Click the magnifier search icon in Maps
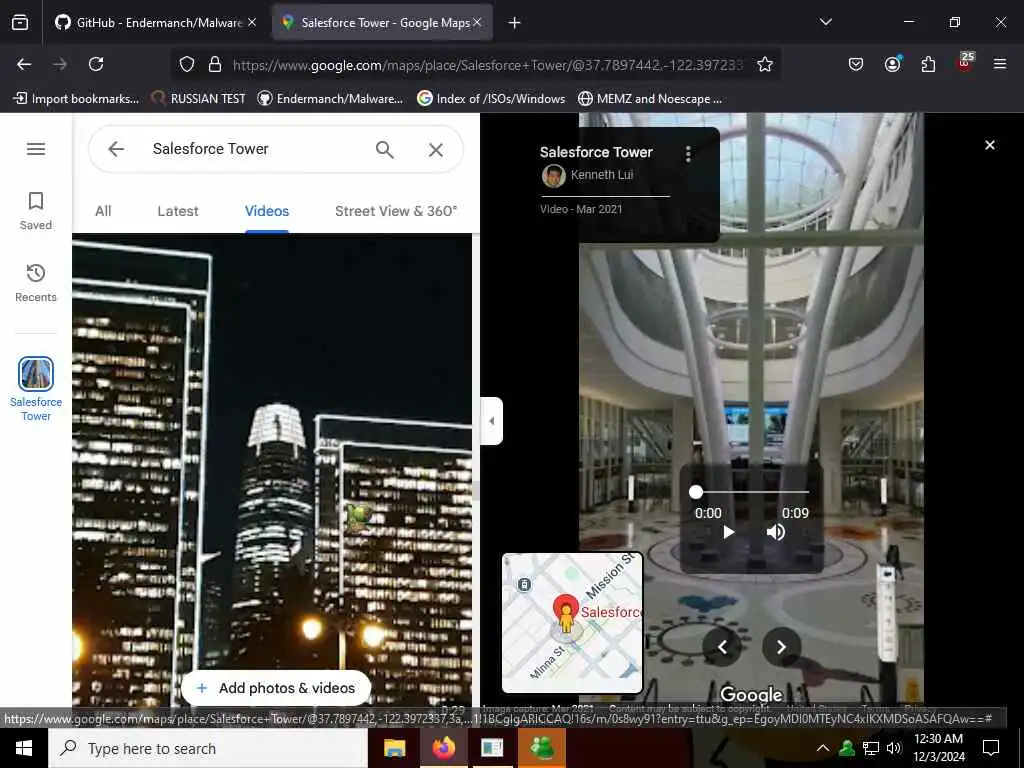Viewport: 1024px width, 768px height. 385,150
